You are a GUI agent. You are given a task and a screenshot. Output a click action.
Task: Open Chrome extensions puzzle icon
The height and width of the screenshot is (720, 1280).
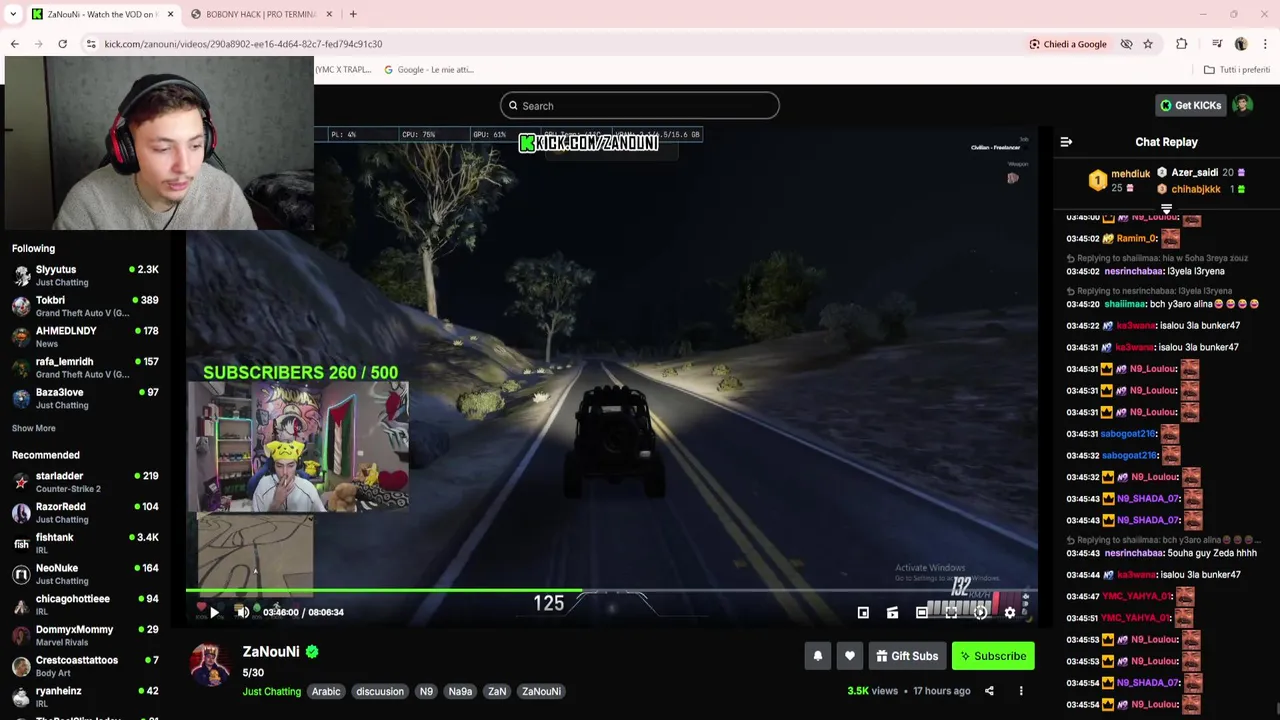[x=1182, y=44]
